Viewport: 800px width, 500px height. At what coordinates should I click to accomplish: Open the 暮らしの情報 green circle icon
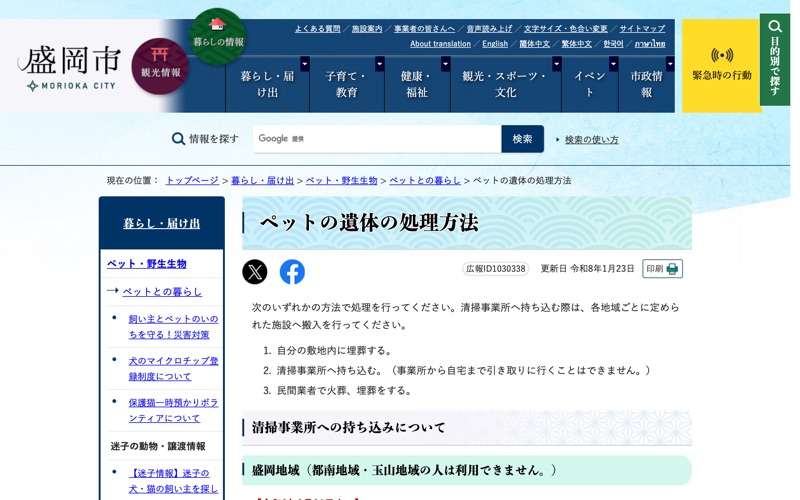218,36
